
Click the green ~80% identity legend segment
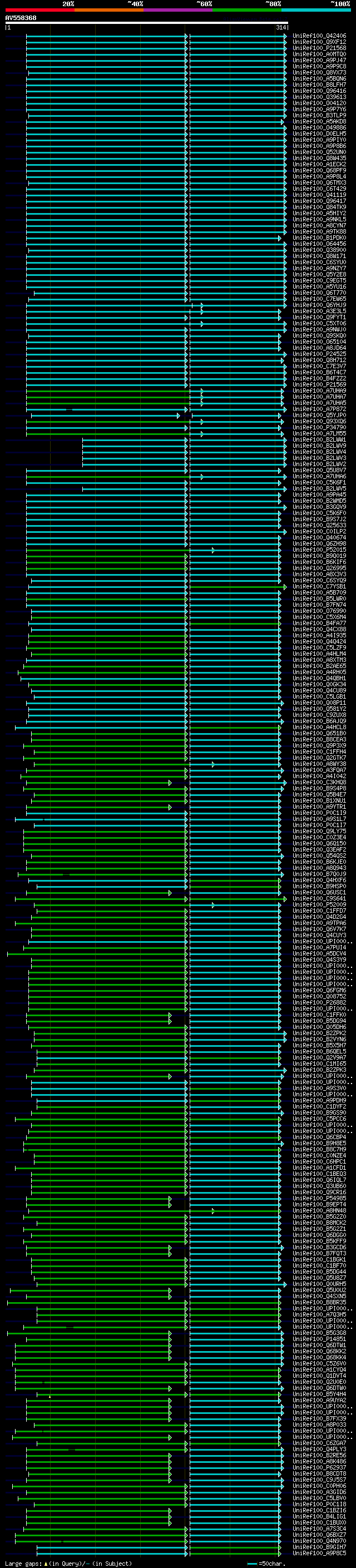pos(247,10)
